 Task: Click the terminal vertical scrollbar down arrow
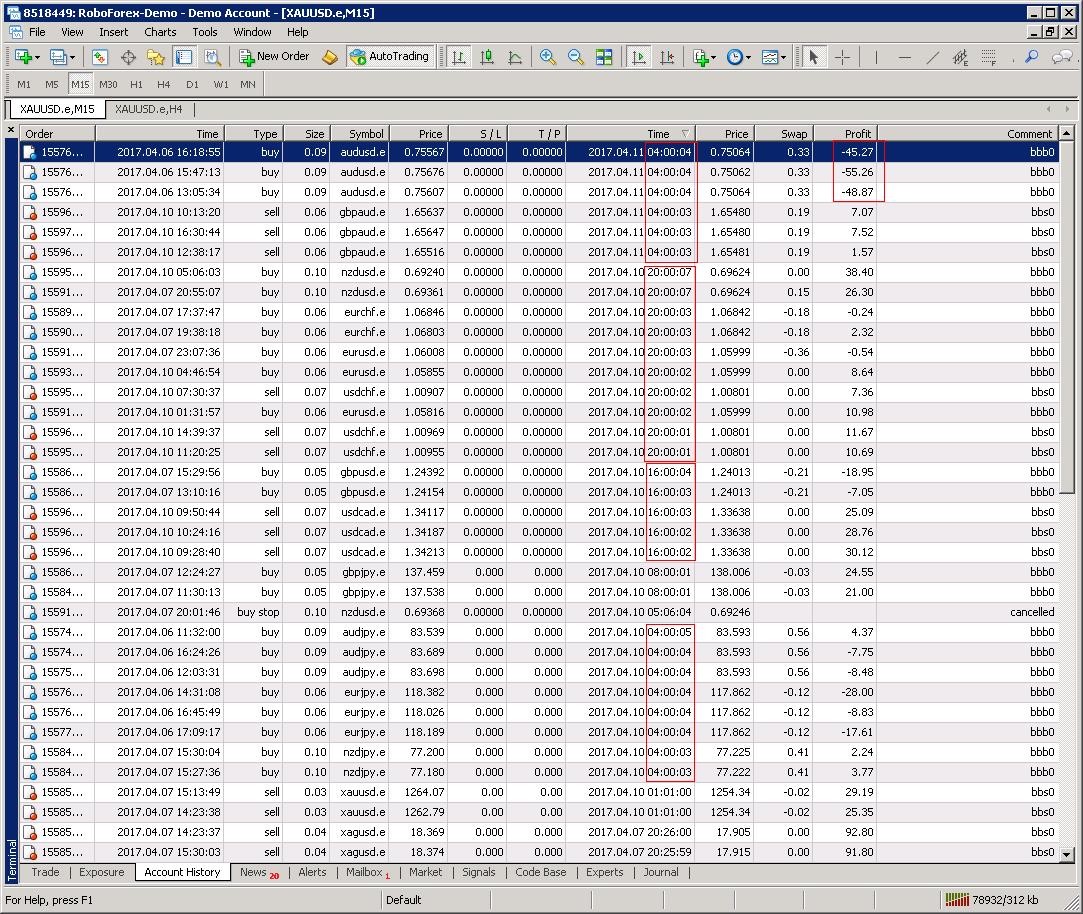[x=1067, y=855]
